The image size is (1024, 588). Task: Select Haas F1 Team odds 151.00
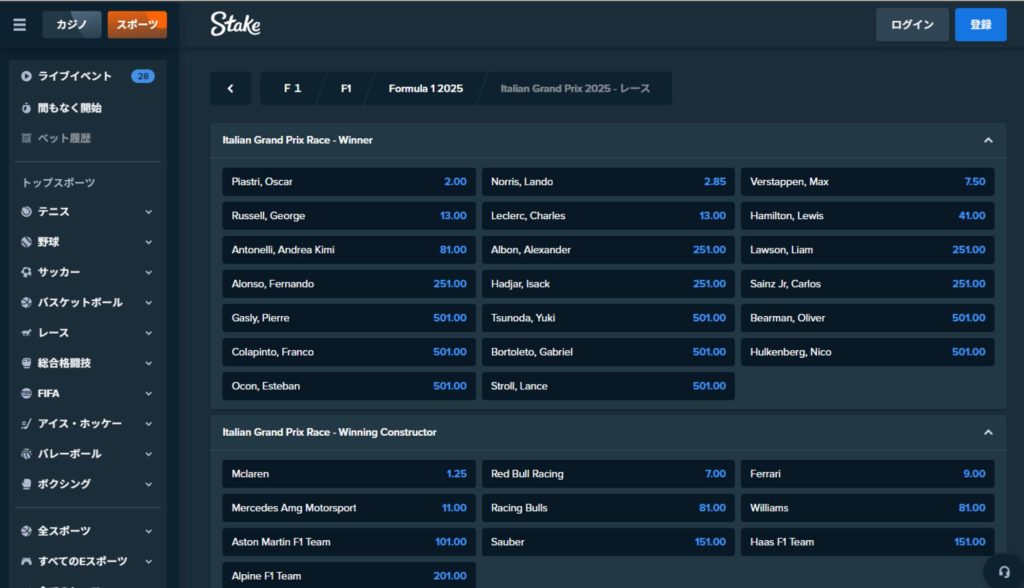pos(867,542)
